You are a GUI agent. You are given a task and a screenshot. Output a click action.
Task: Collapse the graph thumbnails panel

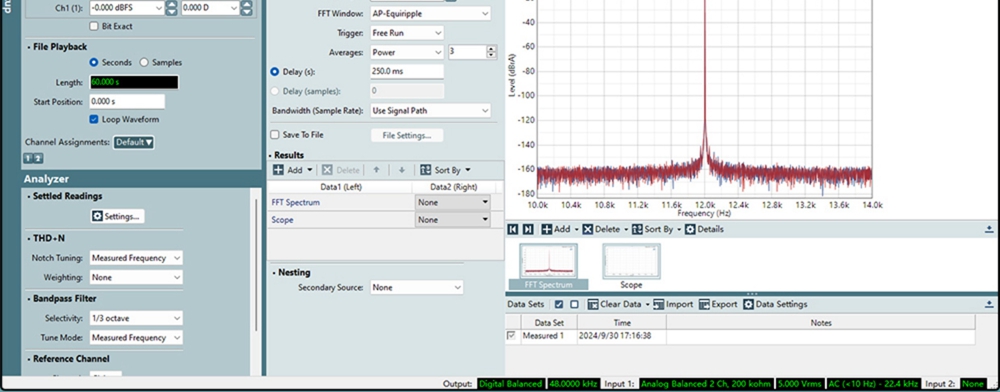click(x=989, y=229)
